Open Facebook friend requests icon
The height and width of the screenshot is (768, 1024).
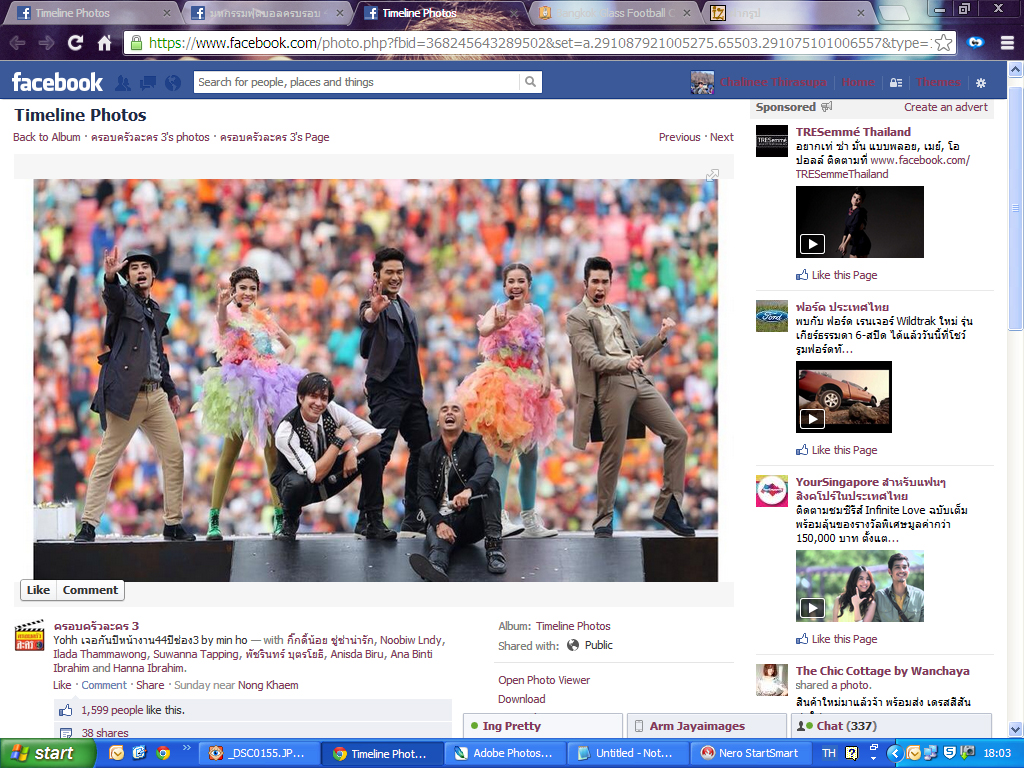coord(123,82)
